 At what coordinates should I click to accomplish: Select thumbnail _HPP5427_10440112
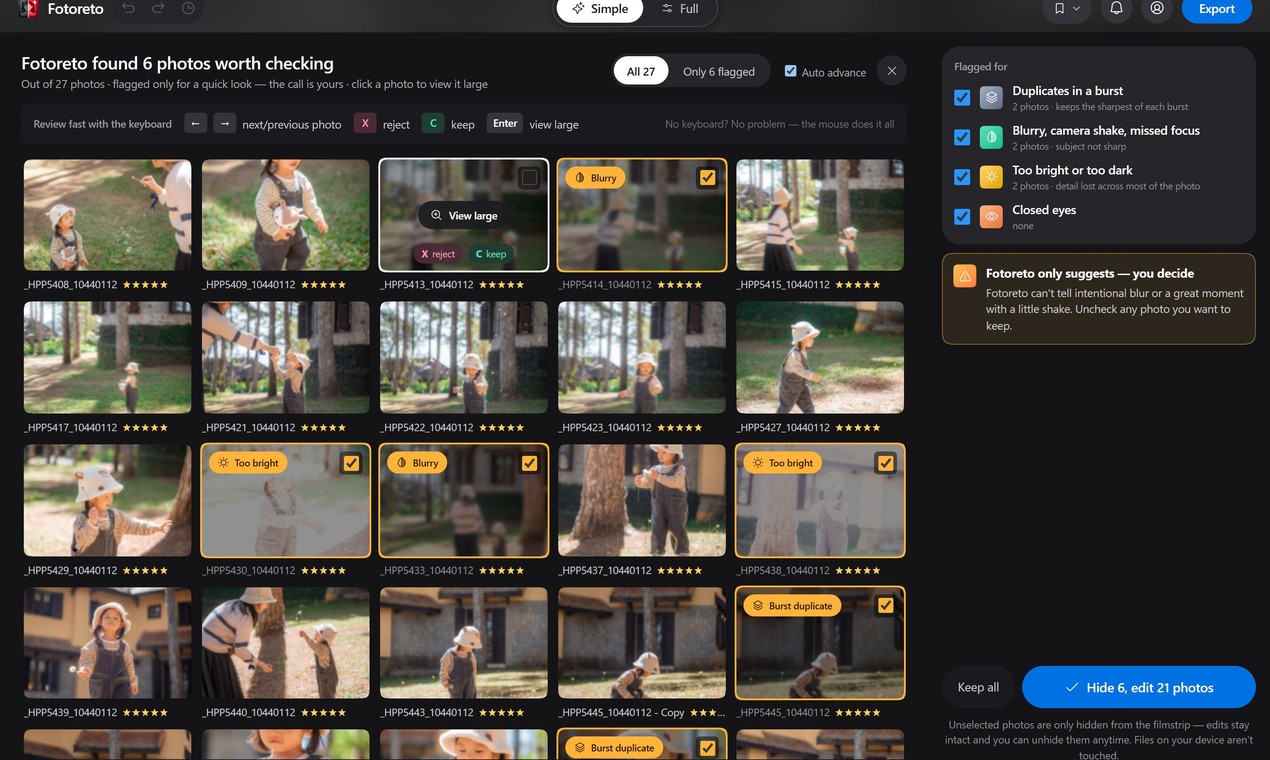pos(820,358)
